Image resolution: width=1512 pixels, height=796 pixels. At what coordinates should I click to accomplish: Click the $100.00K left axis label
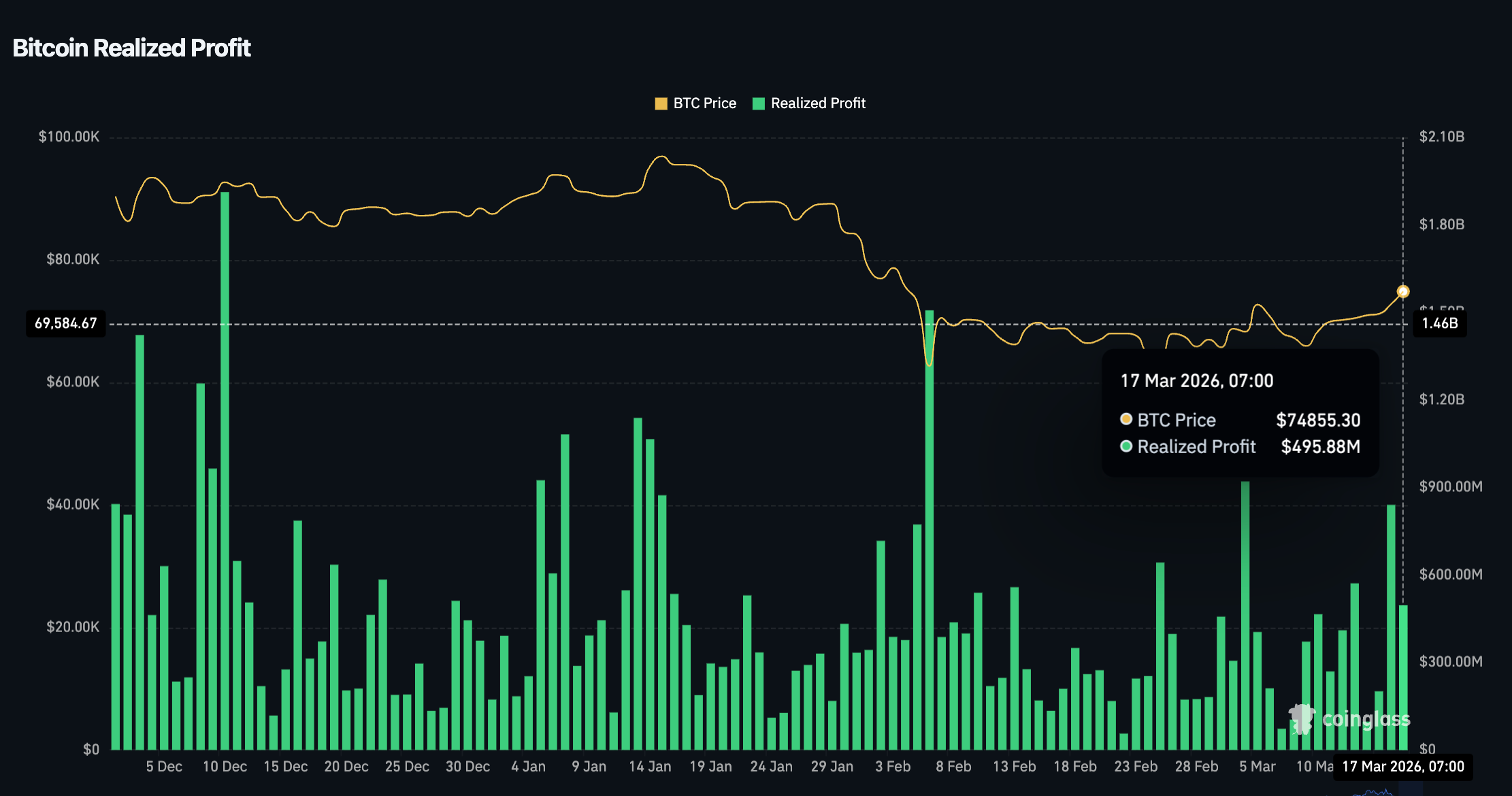tap(69, 137)
